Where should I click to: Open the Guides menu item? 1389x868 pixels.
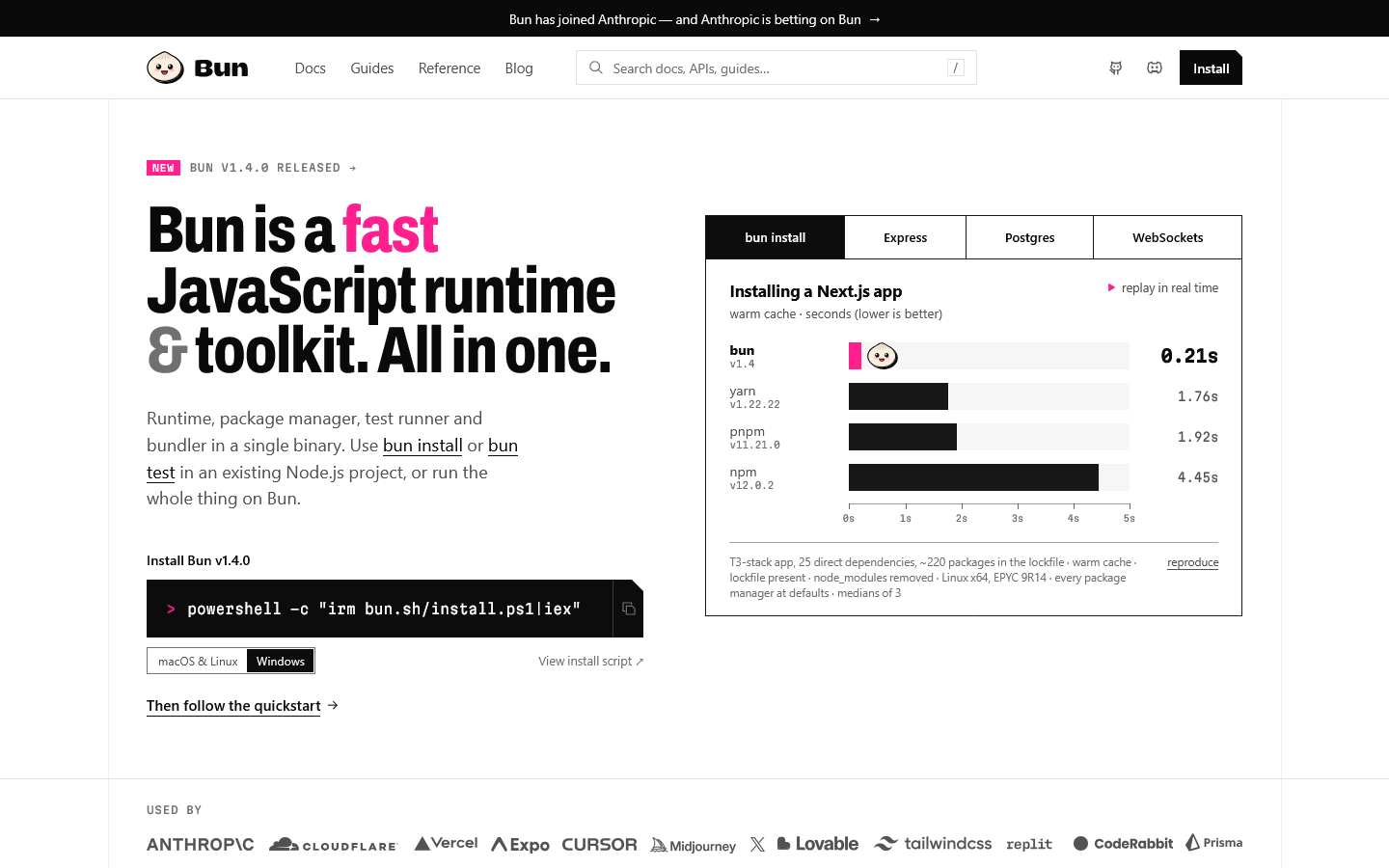[x=372, y=68]
